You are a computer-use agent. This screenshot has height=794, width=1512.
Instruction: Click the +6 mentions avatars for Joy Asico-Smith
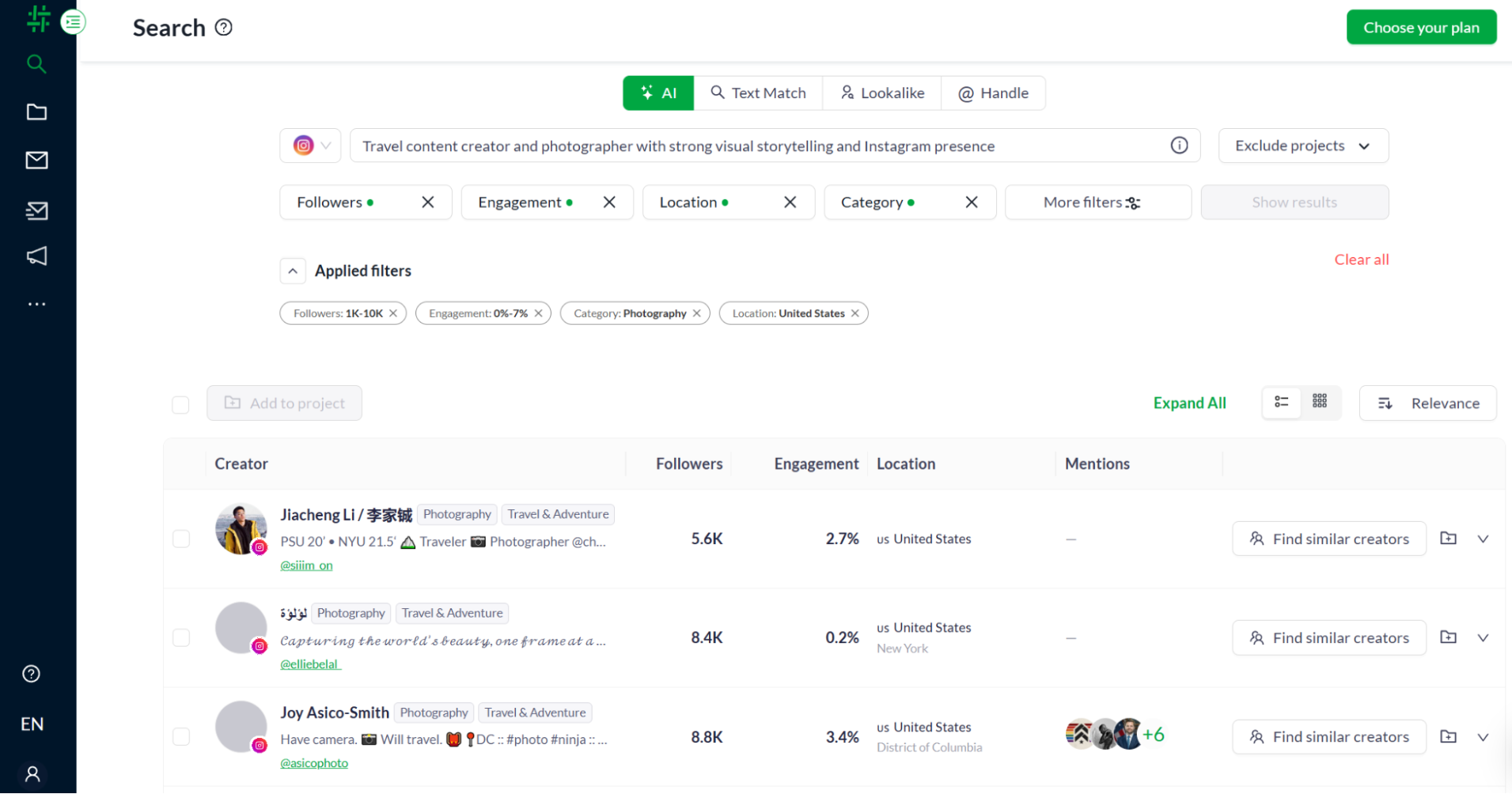pos(1115,735)
